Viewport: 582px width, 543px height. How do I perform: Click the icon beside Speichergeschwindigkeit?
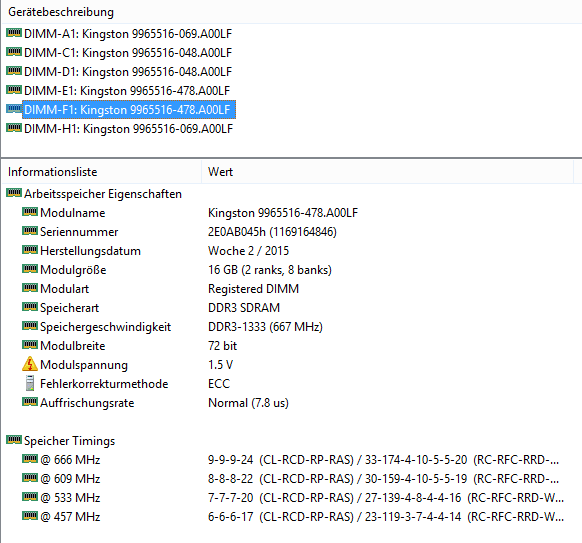30,326
